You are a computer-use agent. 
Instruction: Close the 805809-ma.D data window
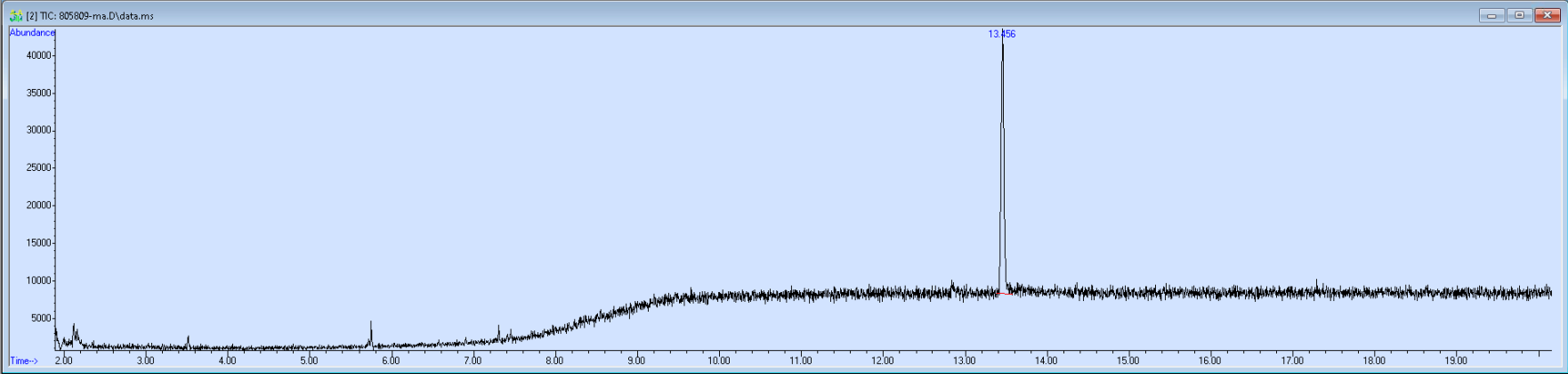coord(1548,15)
